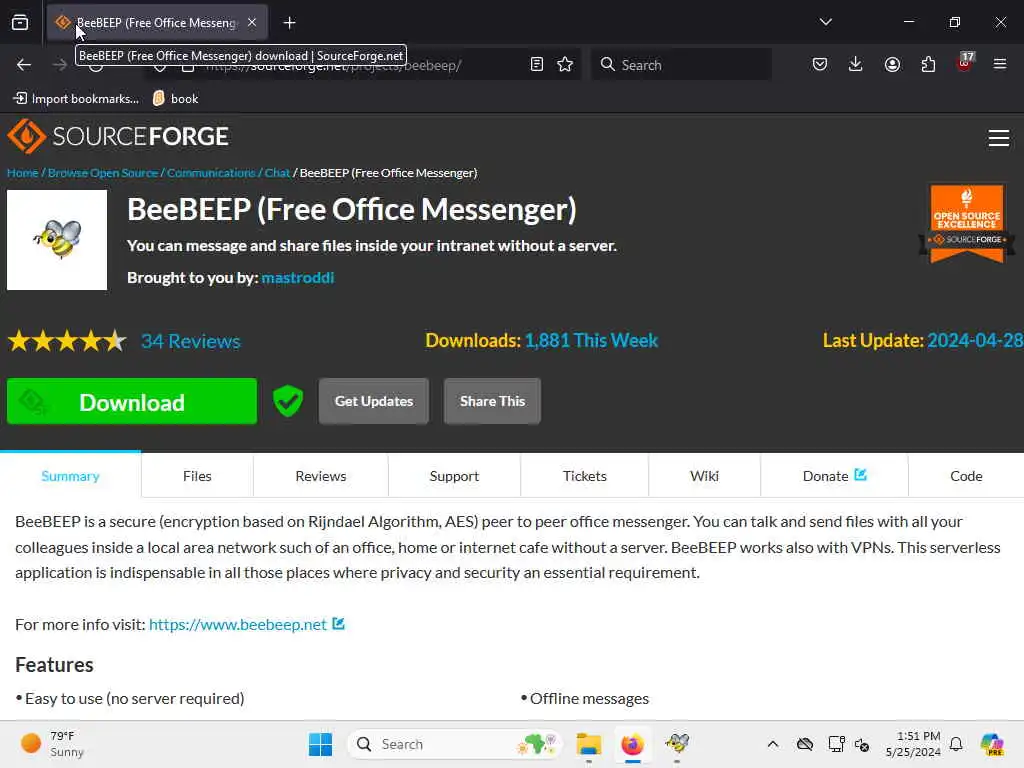
Task: Open the Support tab
Action: click(455, 476)
